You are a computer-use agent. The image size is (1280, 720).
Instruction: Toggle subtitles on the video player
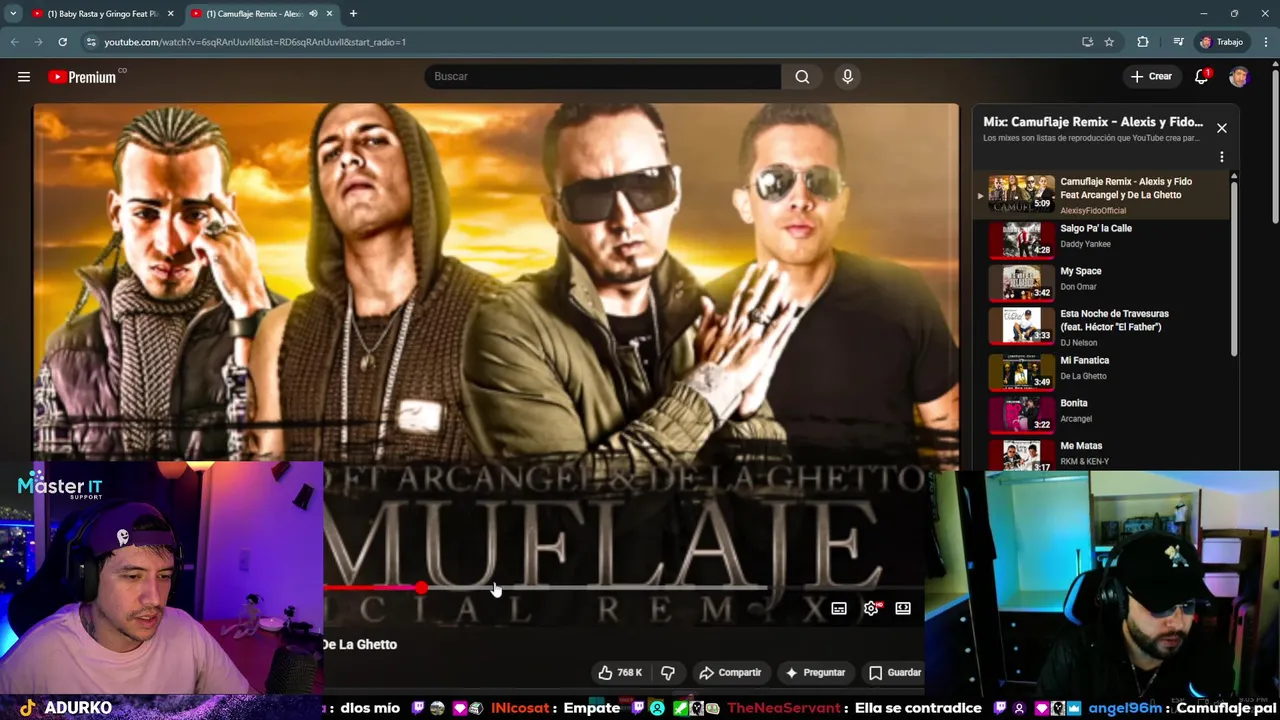(x=839, y=608)
